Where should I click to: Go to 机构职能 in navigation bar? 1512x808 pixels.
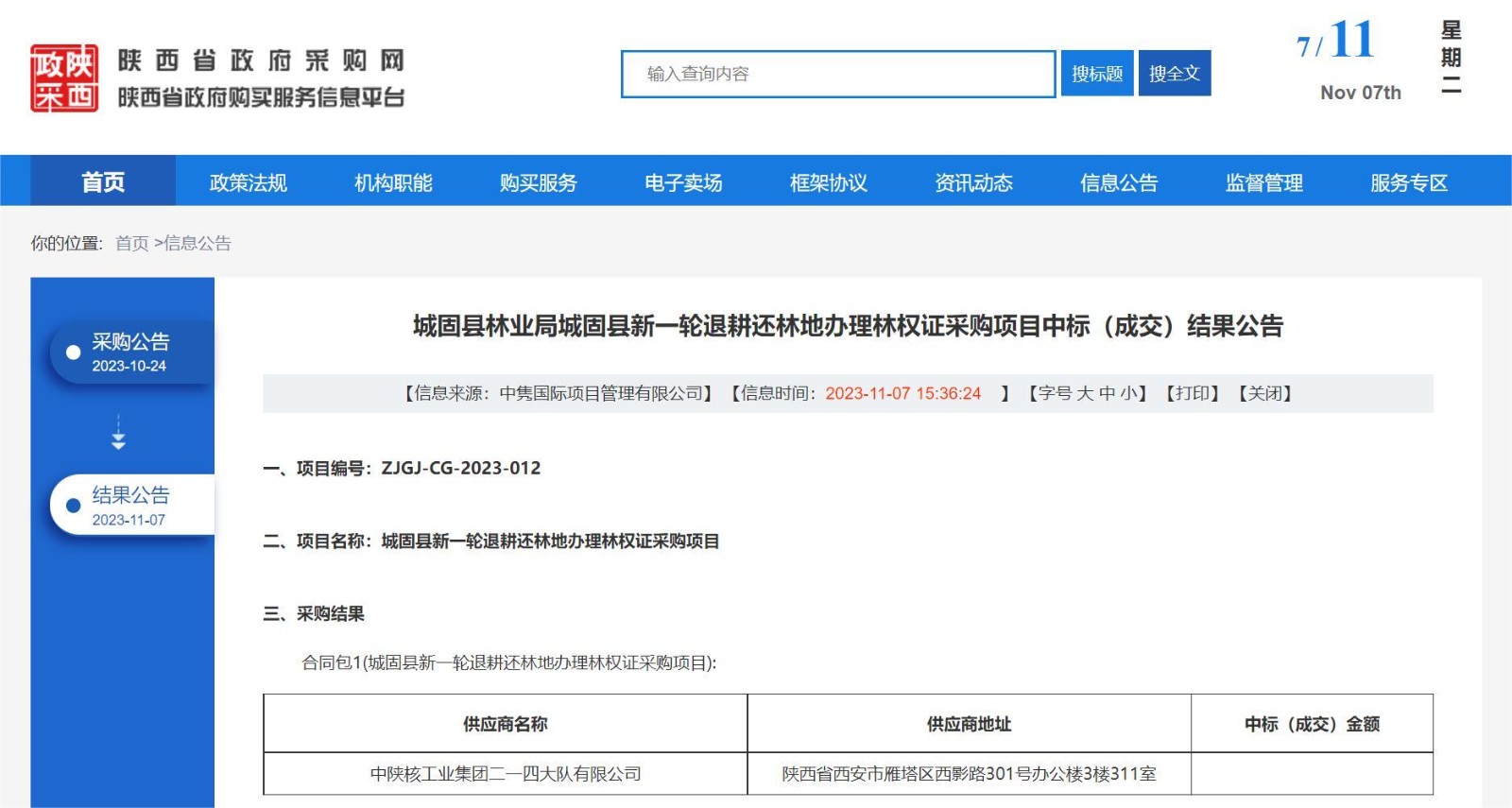(393, 182)
